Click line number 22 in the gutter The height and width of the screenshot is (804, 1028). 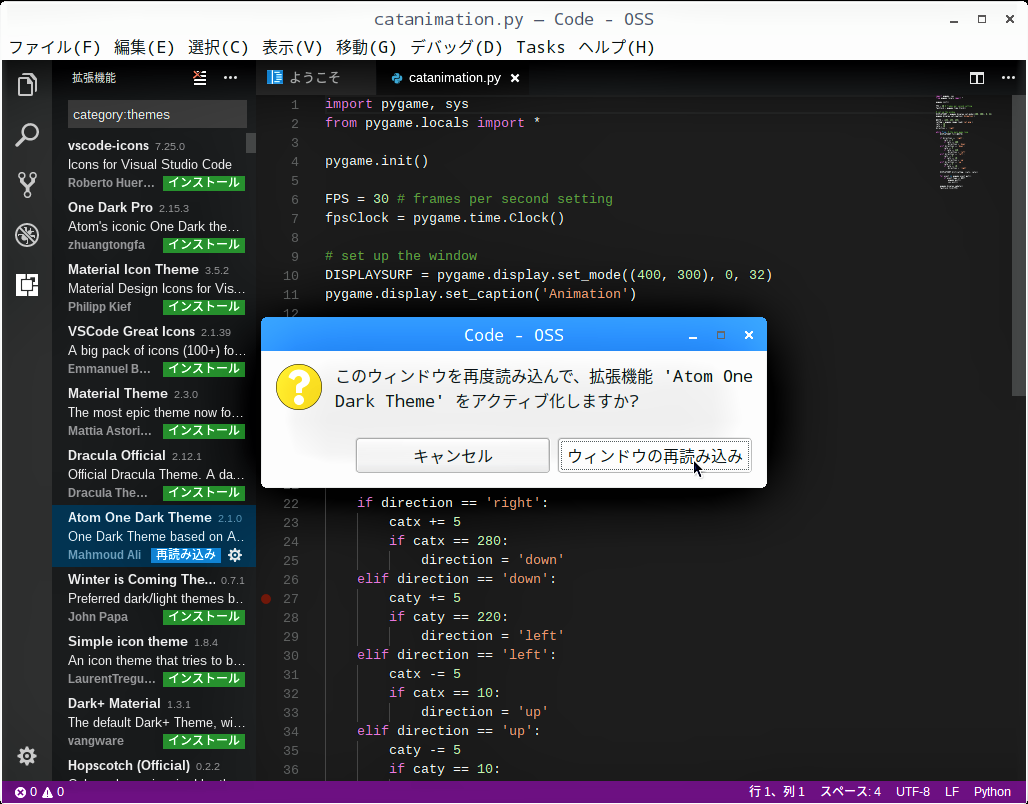tap(290, 504)
